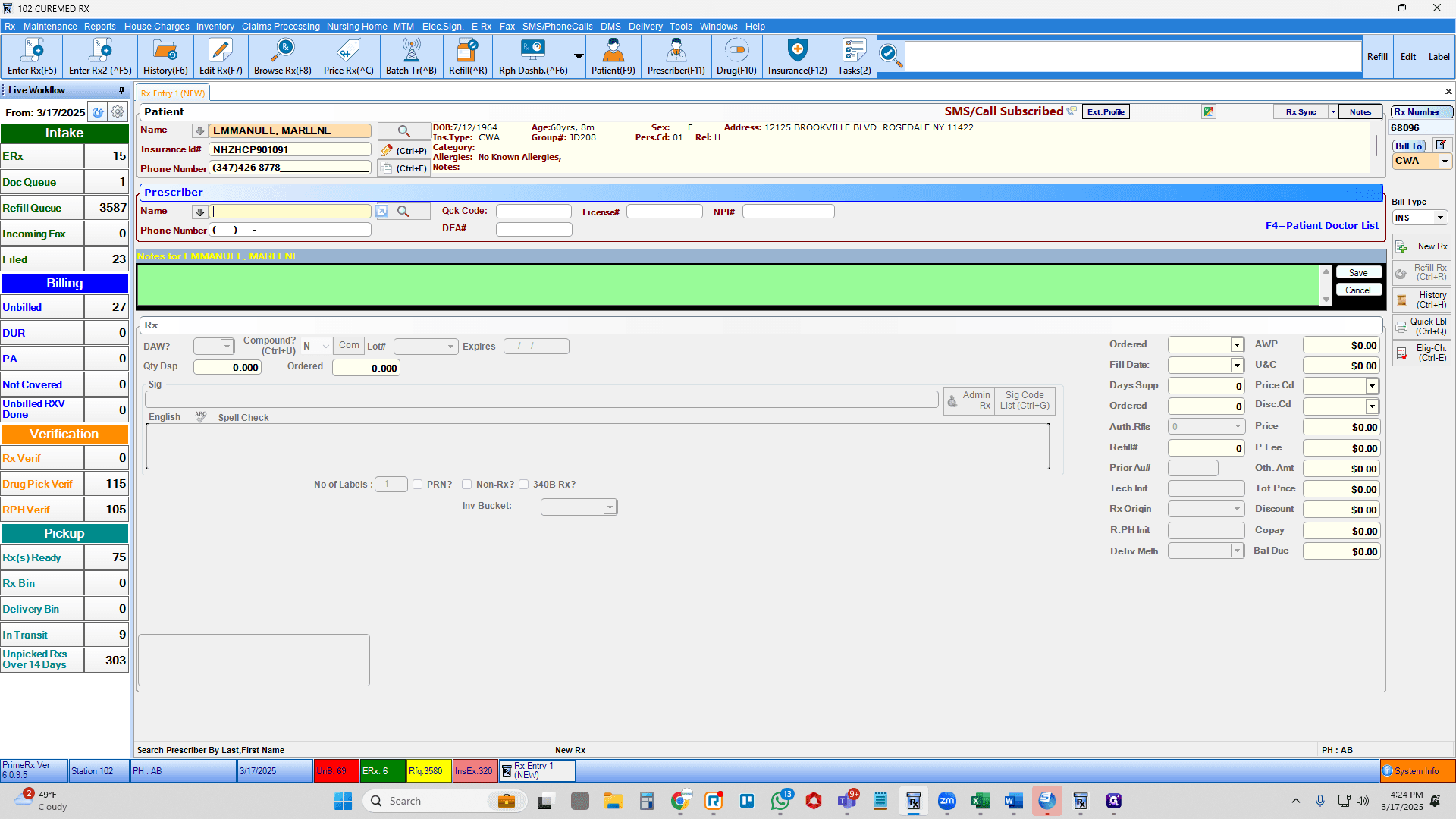Click the prescriber Name input field
Image resolution: width=1456 pixels, height=819 pixels.
click(x=290, y=212)
